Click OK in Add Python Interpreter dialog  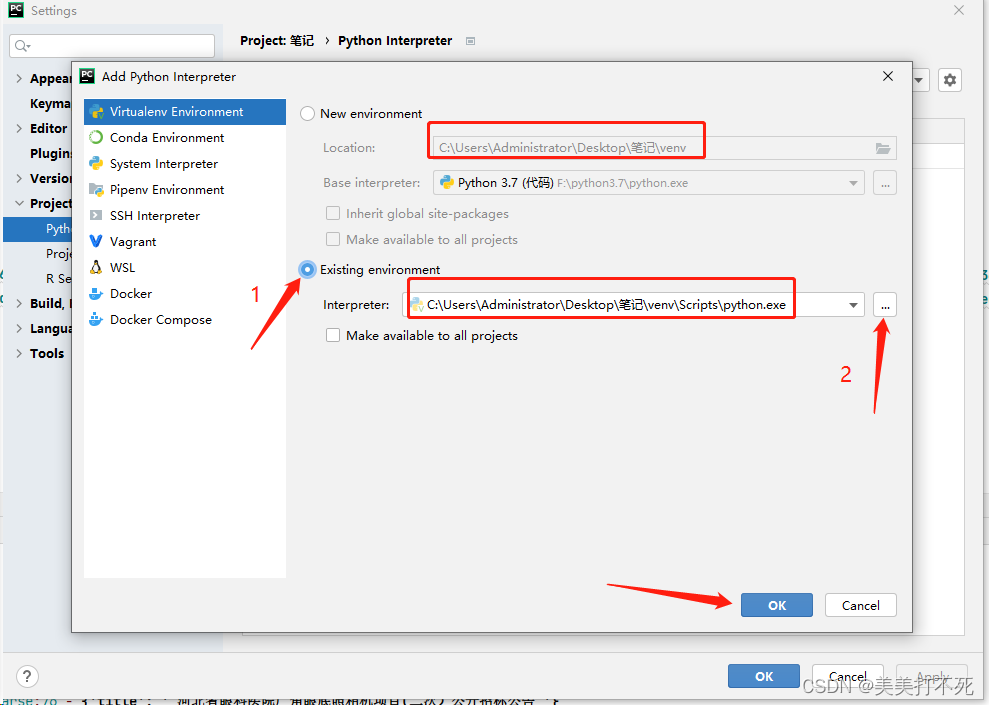pos(776,605)
